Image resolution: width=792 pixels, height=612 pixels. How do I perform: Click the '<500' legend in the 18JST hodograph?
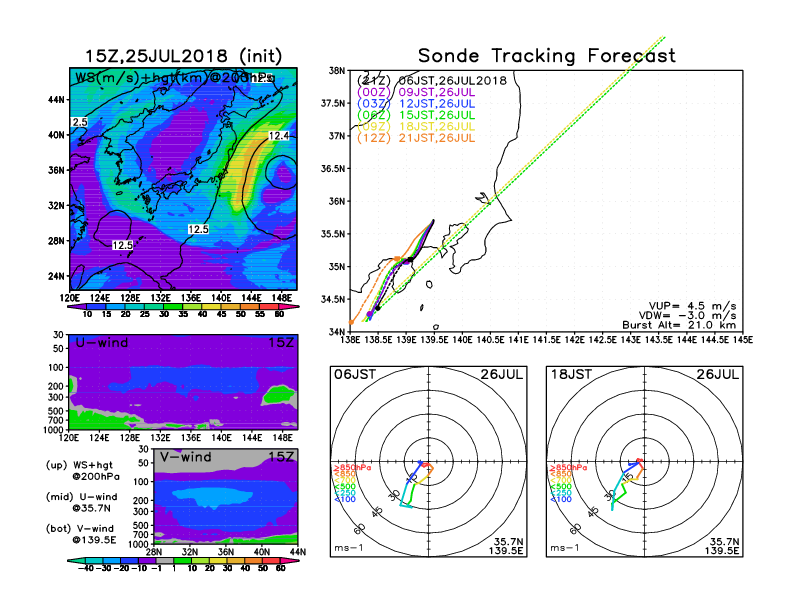561,486
